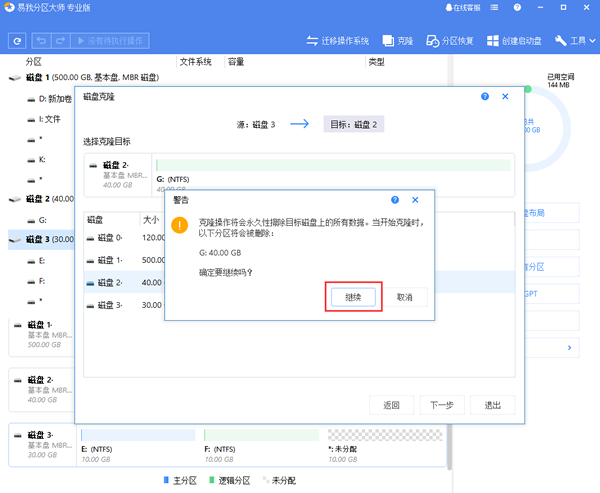Click the 类型 column header

click(x=376, y=62)
